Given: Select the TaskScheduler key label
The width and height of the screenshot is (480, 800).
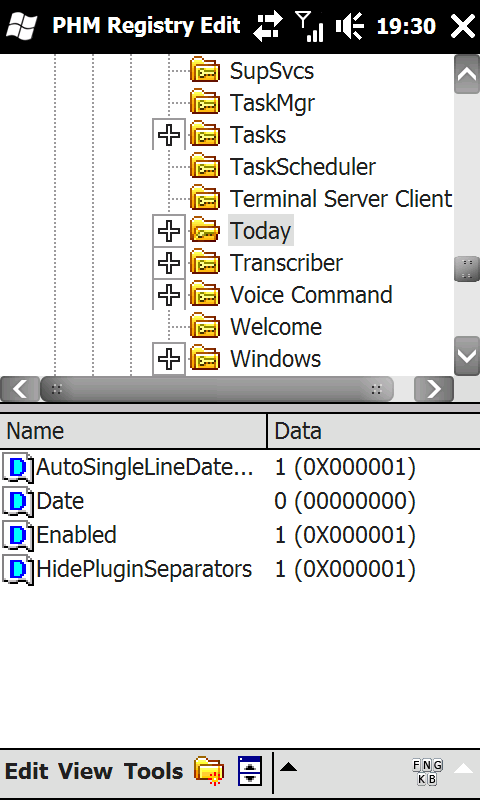Looking at the screenshot, I should click(x=302, y=167).
